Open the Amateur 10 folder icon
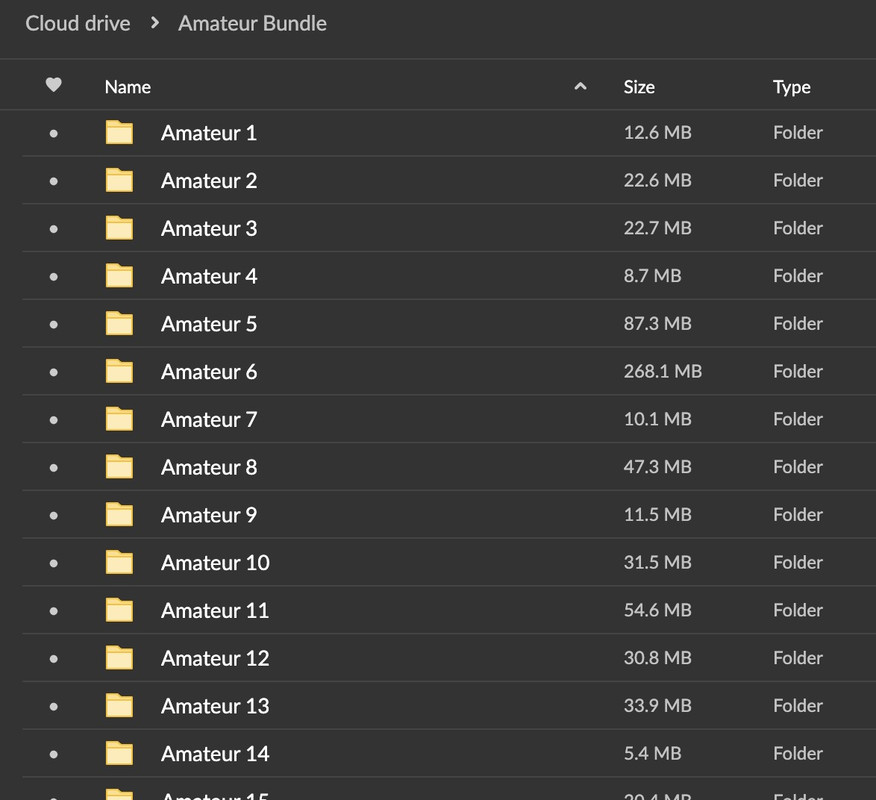 pyautogui.click(x=119, y=562)
